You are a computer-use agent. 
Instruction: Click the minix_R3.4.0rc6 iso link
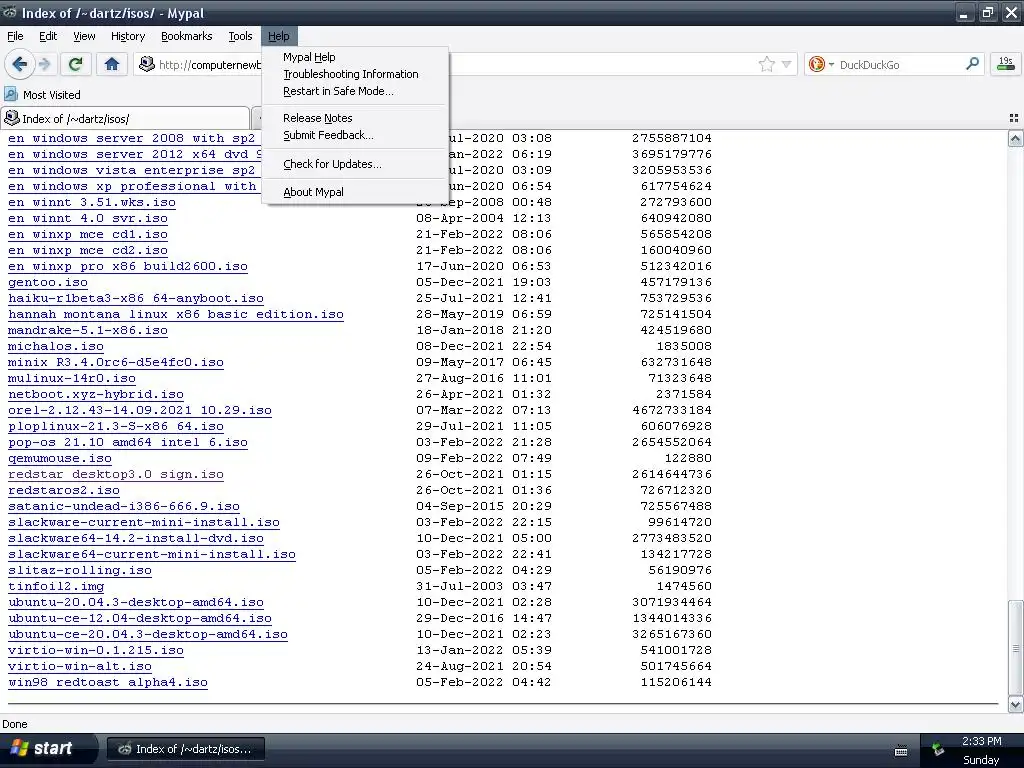116,362
